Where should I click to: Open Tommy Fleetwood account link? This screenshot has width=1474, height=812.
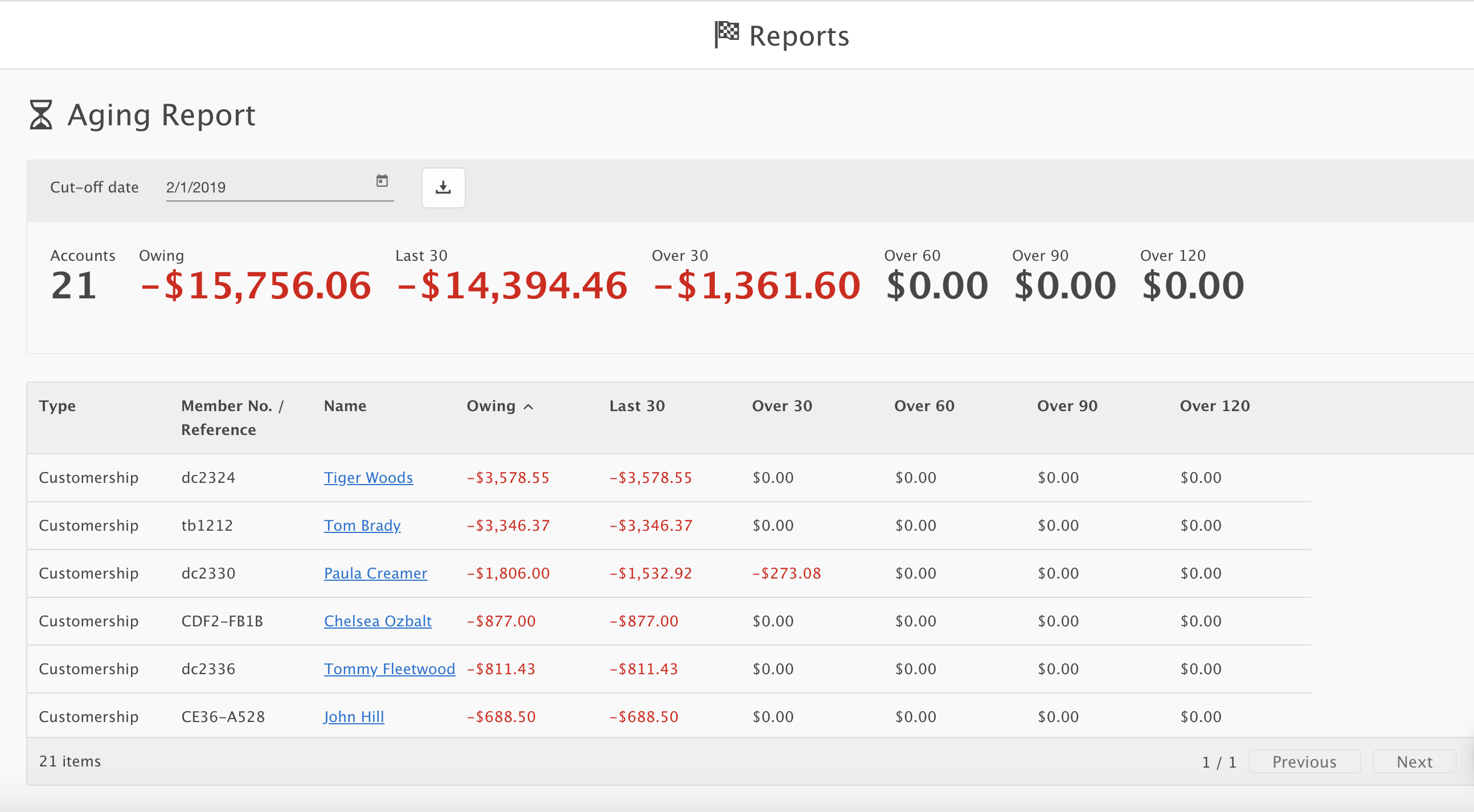389,669
